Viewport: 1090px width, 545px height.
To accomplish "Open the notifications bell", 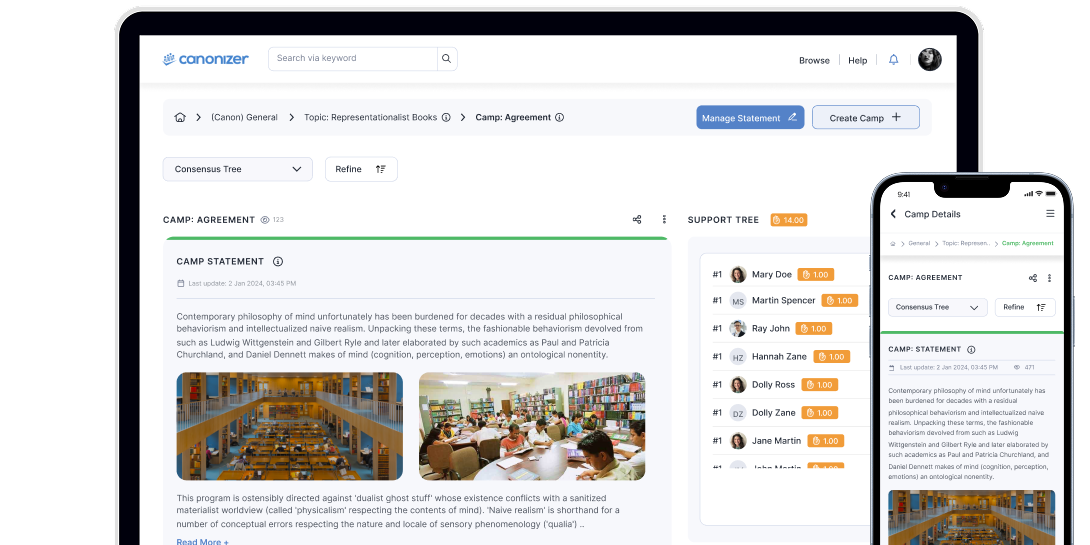I will coord(894,60).
